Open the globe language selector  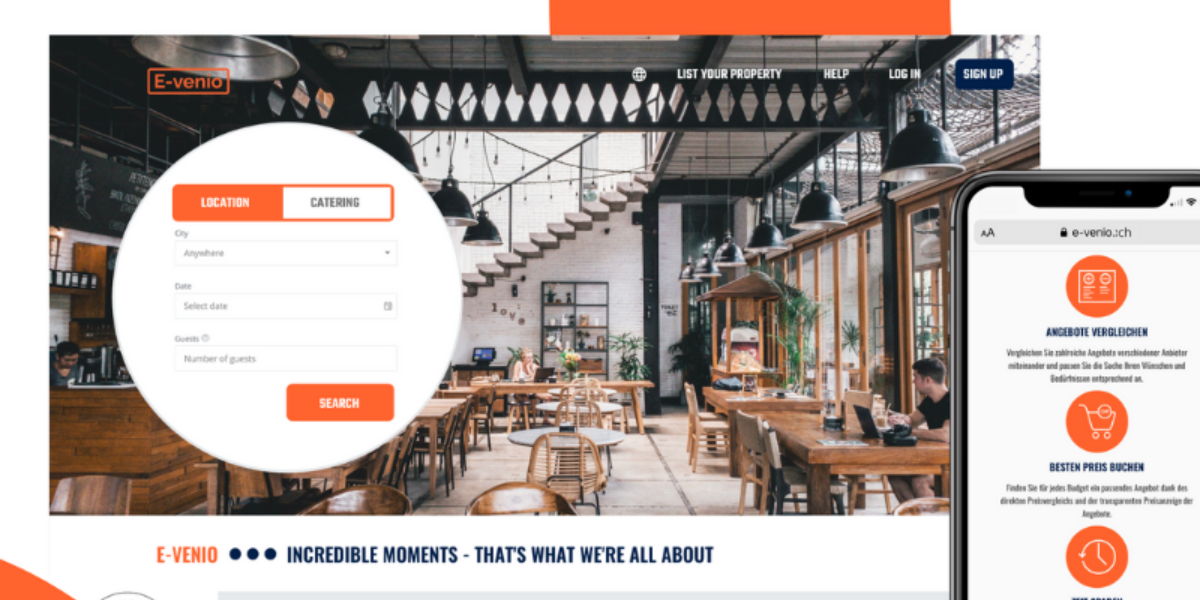tap(639, 74)
